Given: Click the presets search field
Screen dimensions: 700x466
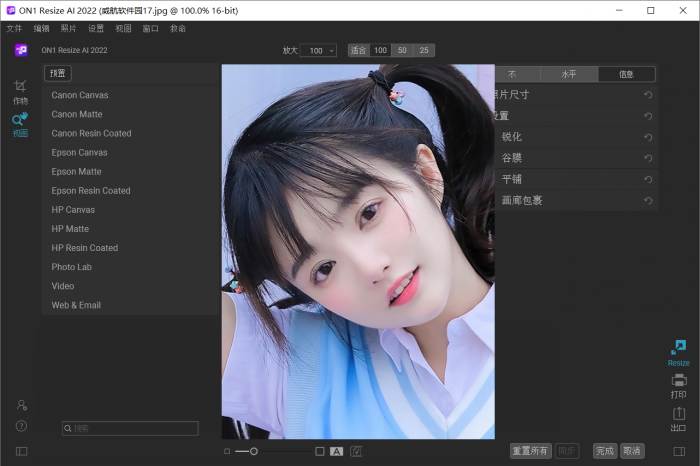Looking at the screenshot, I should pos(130,429).
